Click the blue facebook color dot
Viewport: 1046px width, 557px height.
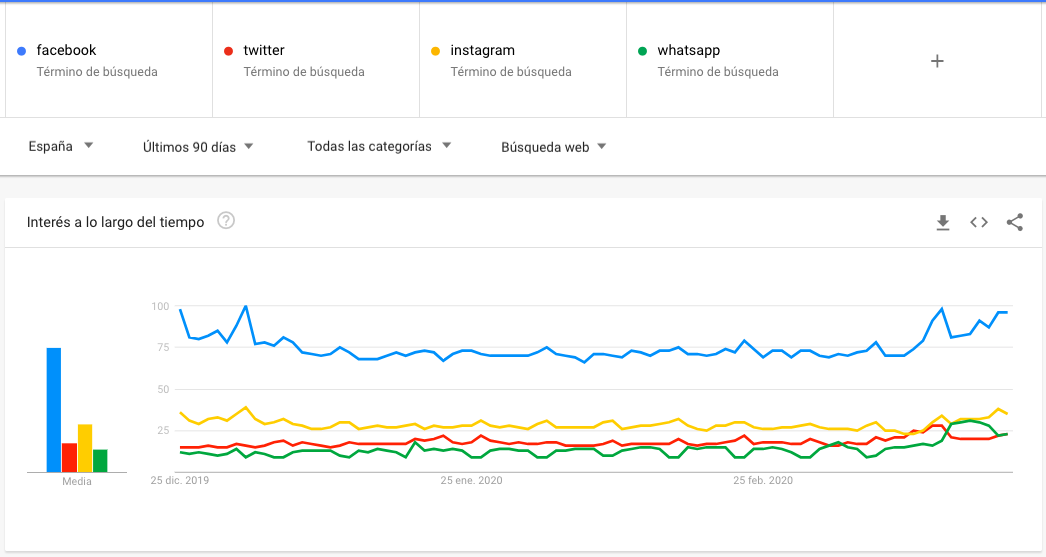[x=22, y=51]
